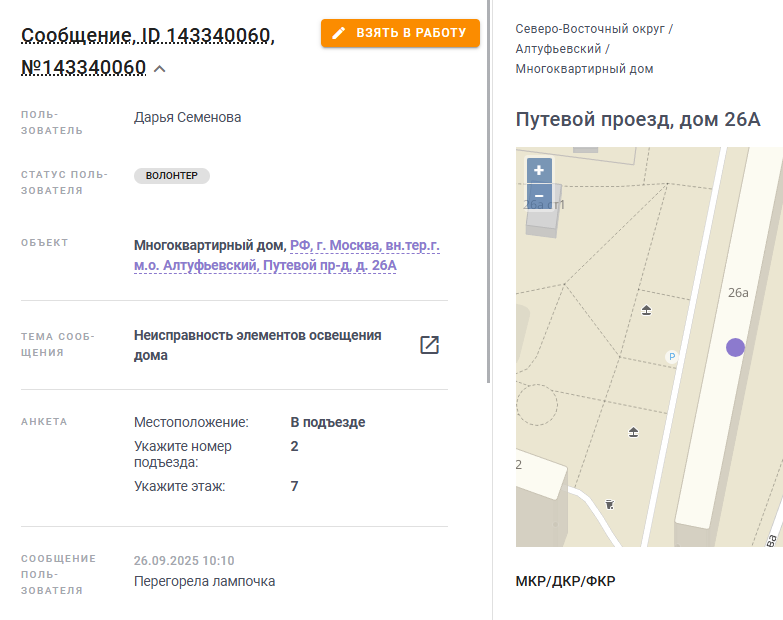
Task: Click the Северо-Восточный округ breadcrumb
Action: [590, 29]
